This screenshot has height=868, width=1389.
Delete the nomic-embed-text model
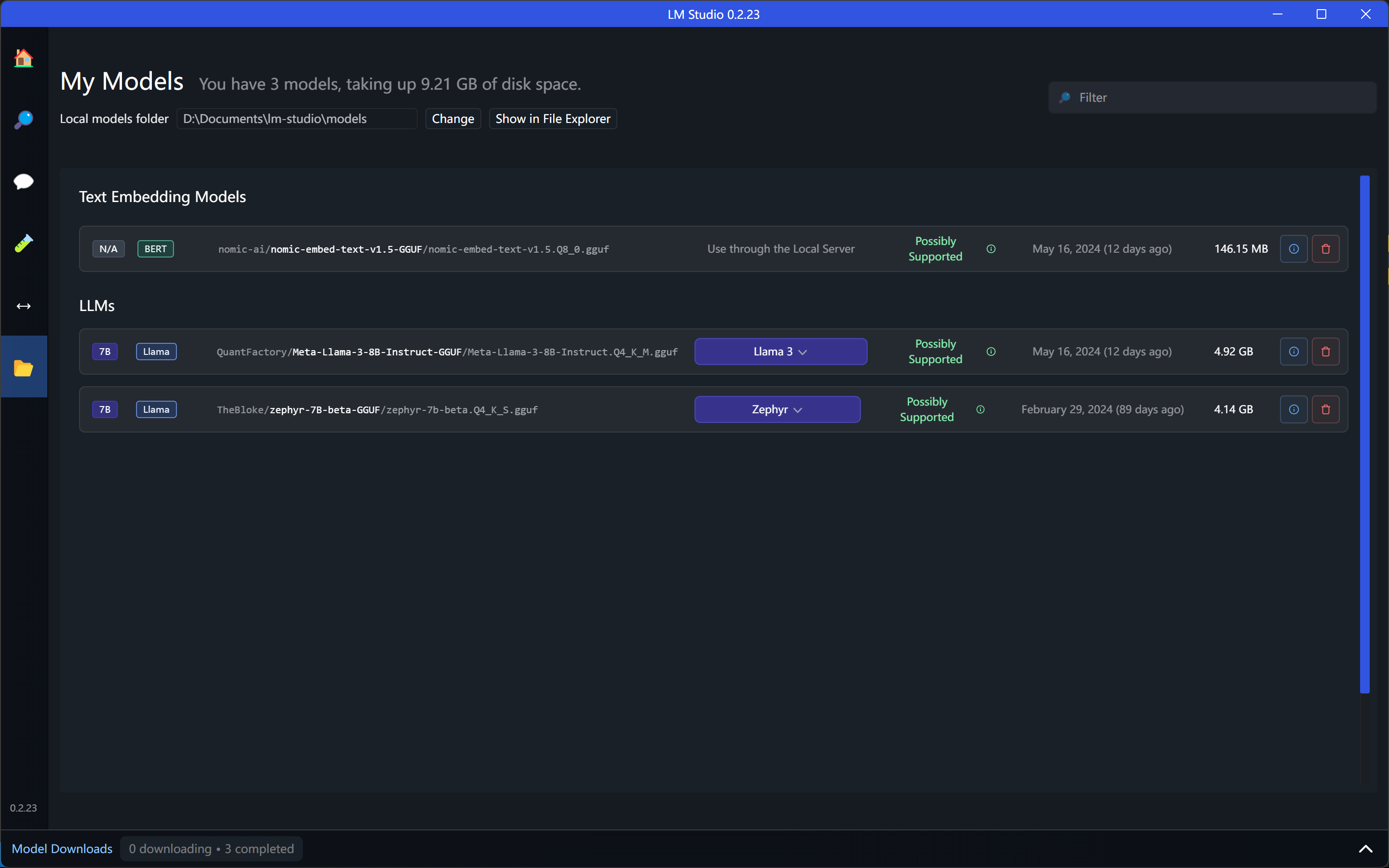click(x=1326, y=248)
